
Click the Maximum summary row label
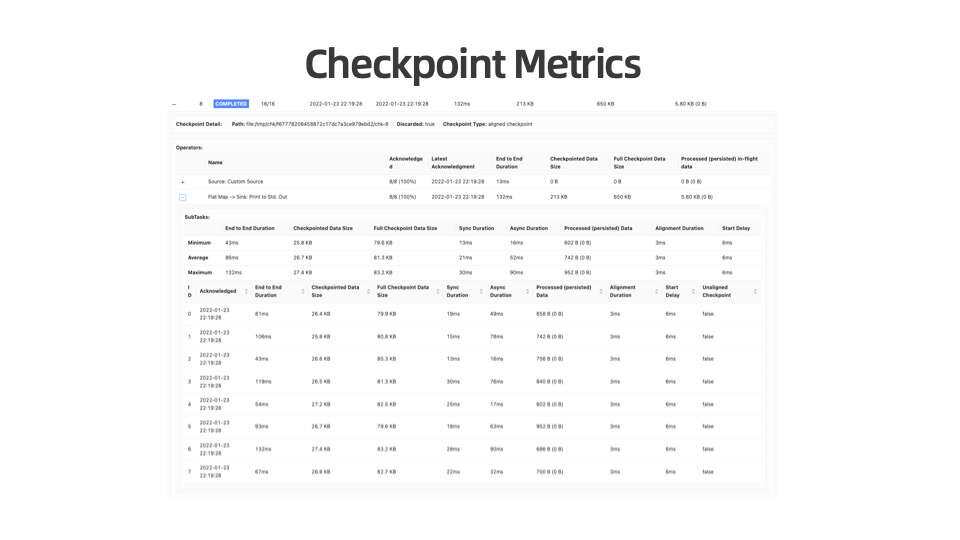click(200, 272)
